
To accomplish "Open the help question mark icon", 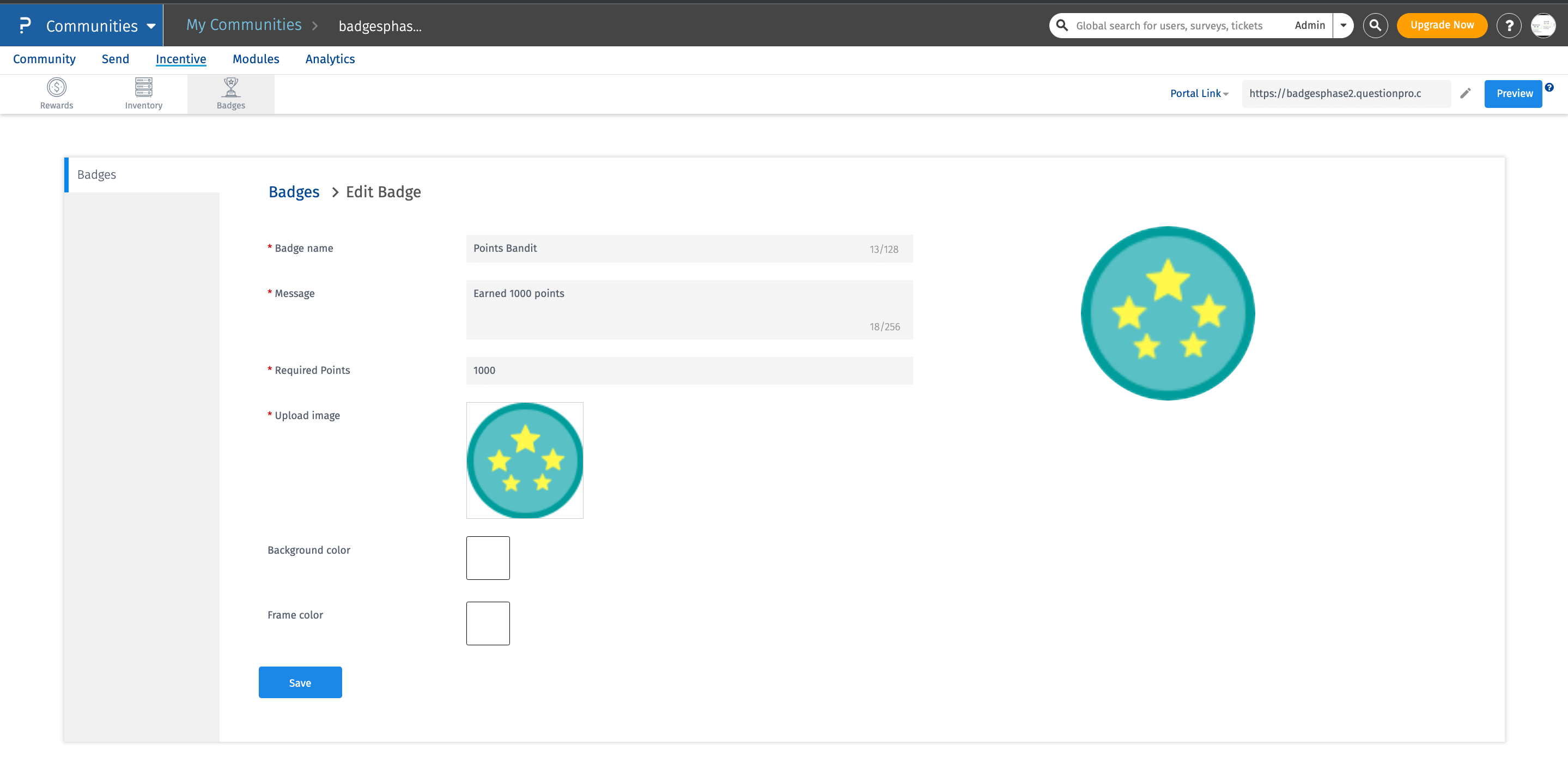I will coord(1509,26).
